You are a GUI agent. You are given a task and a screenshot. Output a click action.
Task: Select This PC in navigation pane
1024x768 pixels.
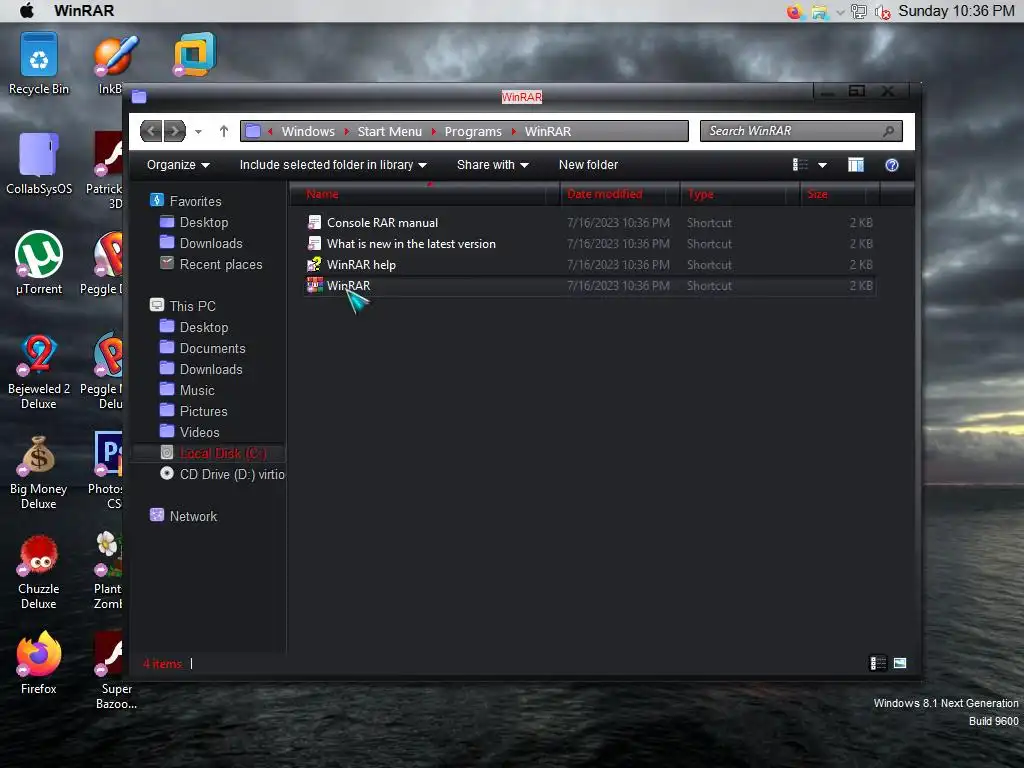[193, 306]
